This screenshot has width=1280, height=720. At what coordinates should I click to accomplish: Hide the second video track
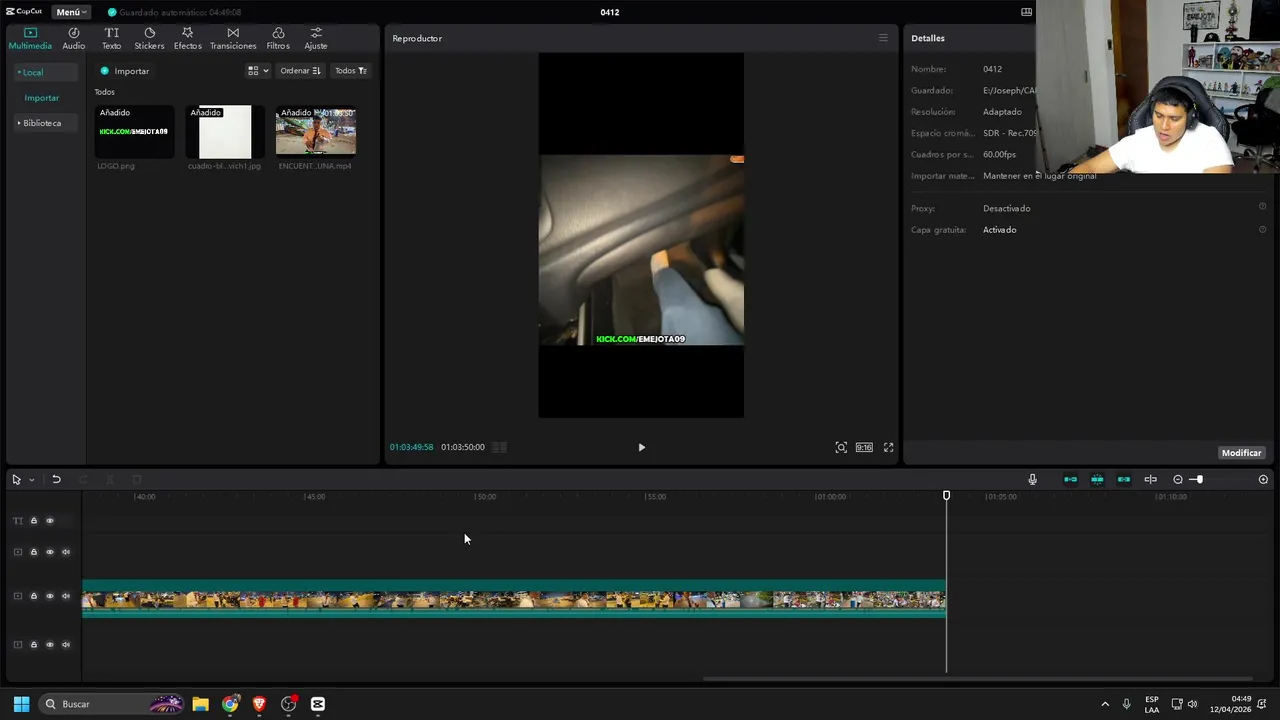(49, 552)
